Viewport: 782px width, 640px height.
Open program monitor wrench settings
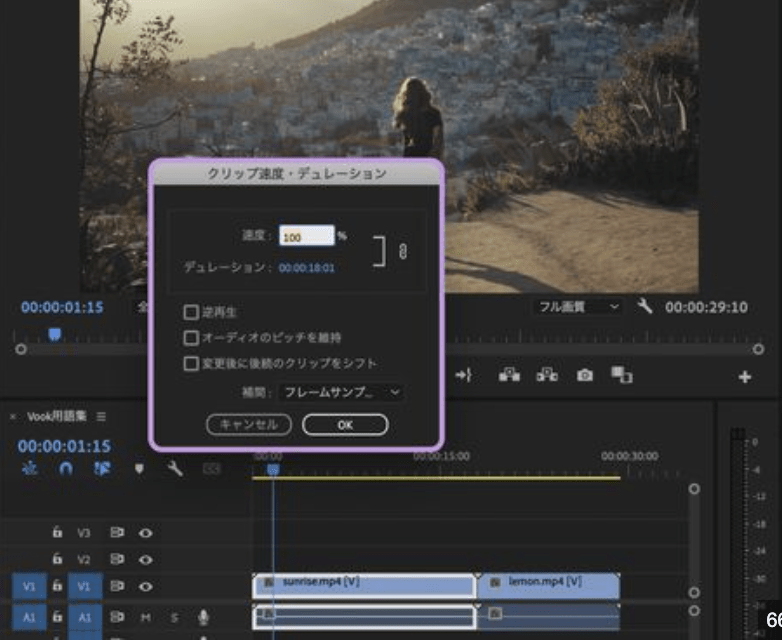pyautogui.click(x=645, y=307)
